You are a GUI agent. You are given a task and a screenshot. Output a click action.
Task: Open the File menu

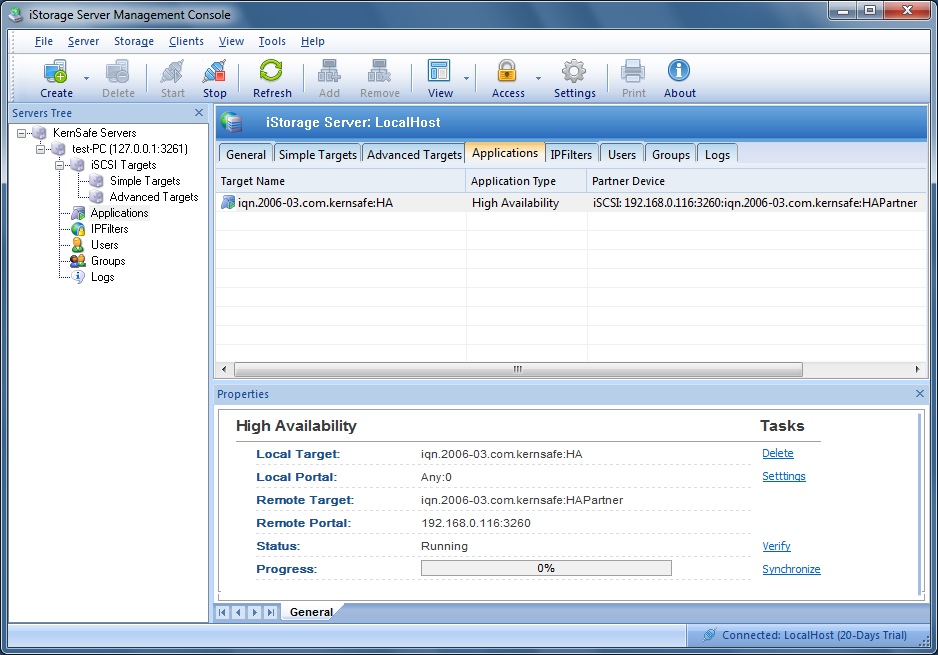[44, 41]
